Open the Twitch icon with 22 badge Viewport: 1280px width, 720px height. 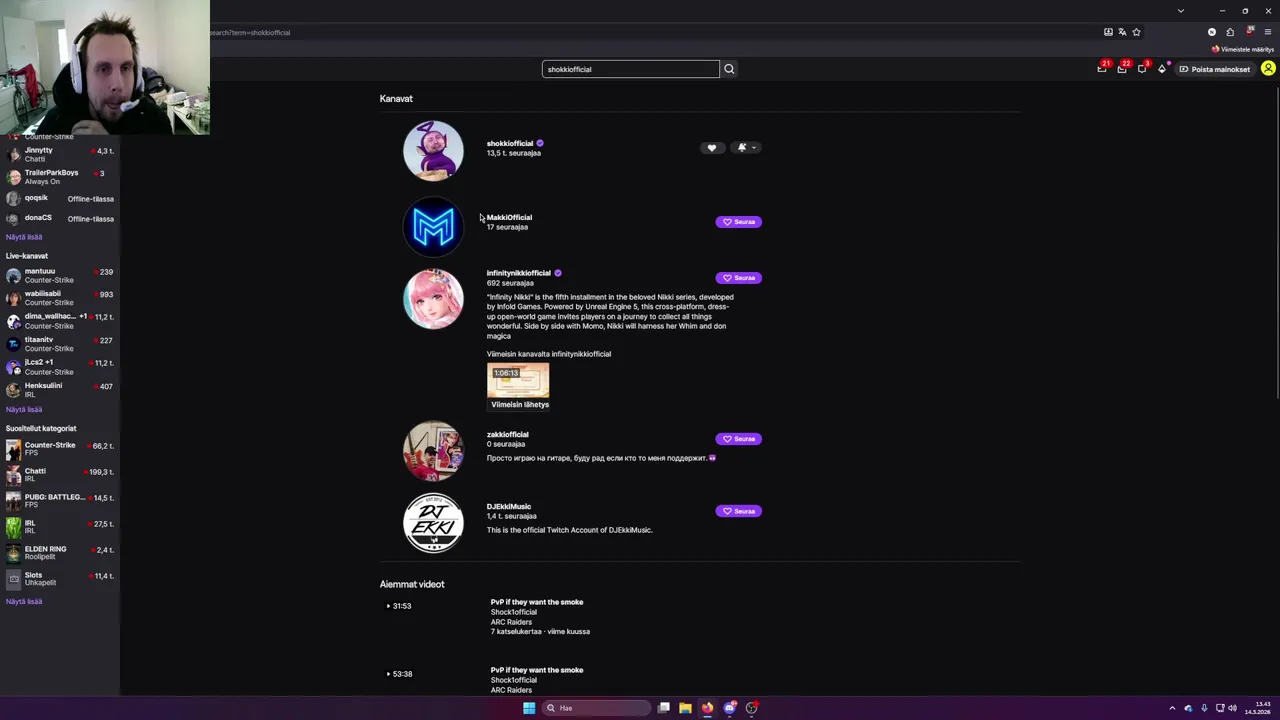point(1122,69)
